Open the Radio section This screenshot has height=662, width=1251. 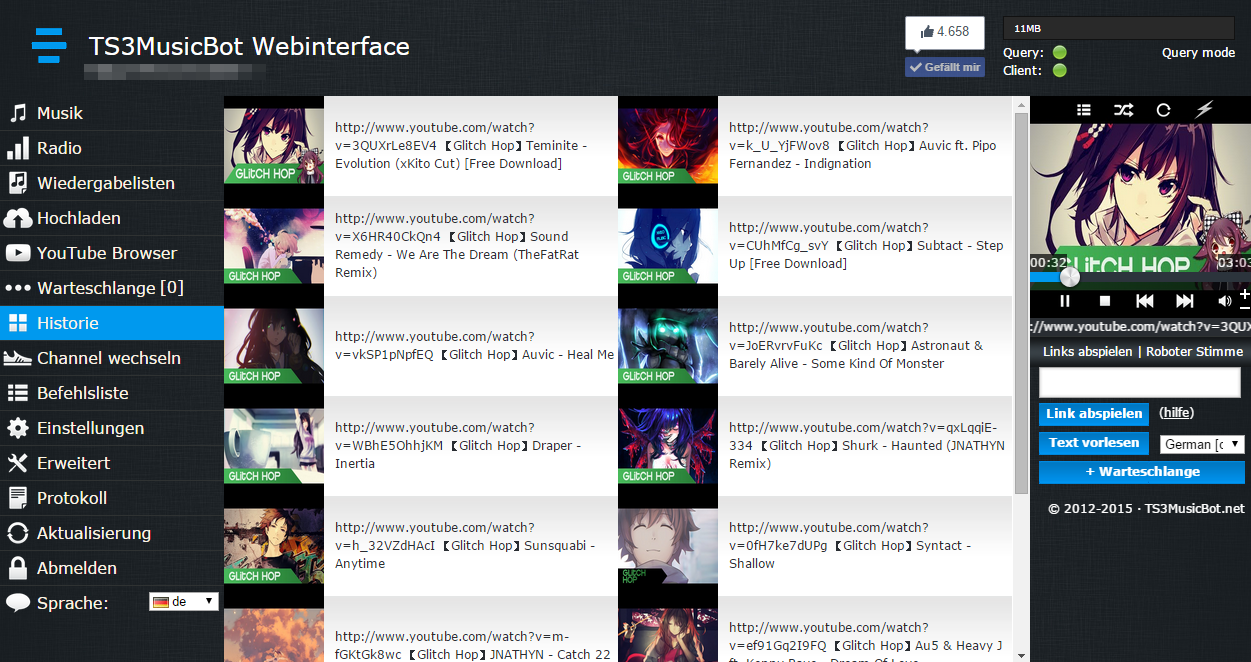click(x=112, y=148)
